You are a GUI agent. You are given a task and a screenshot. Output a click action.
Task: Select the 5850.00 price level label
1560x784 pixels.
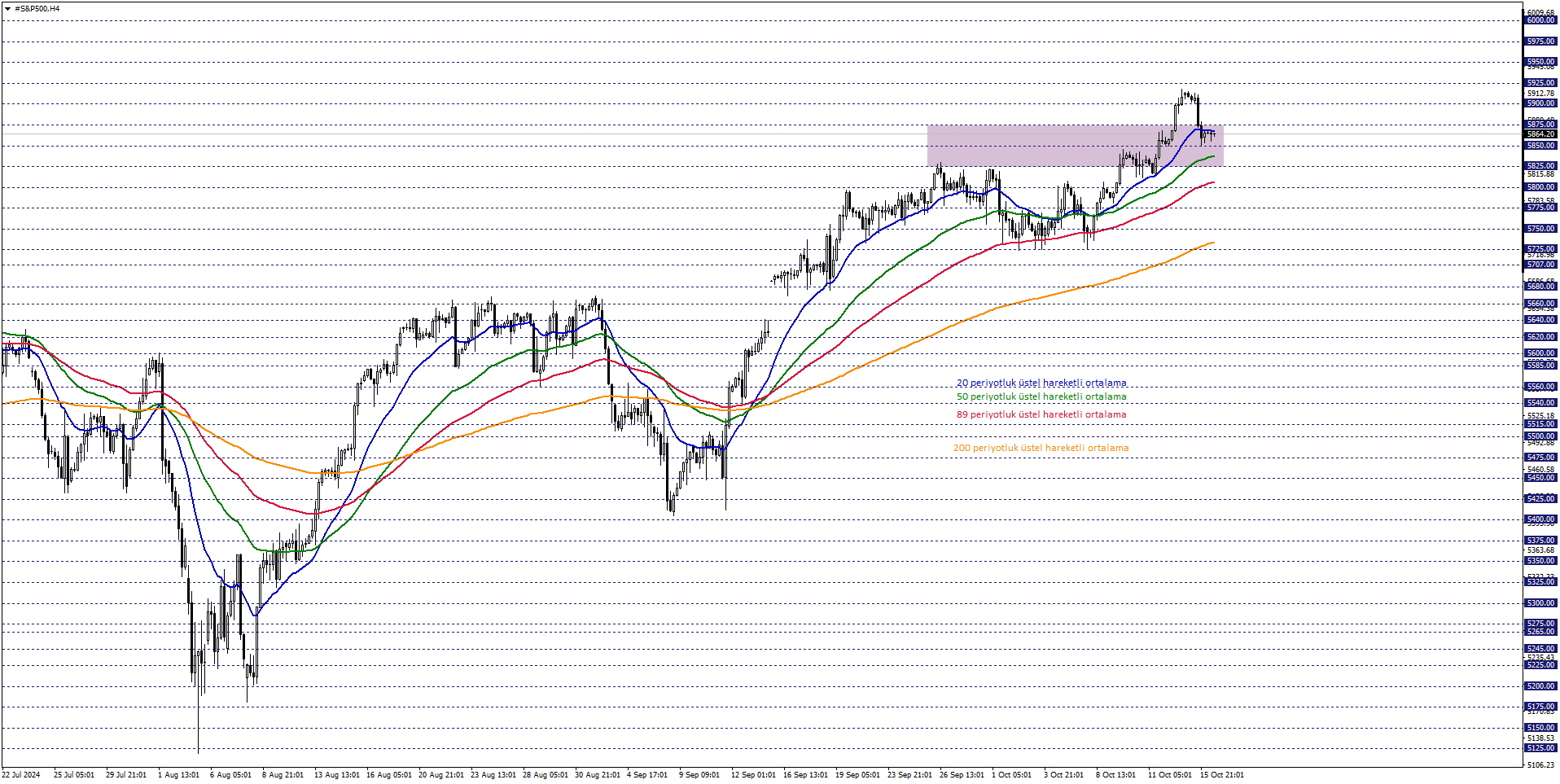(x=1540, y=146)
